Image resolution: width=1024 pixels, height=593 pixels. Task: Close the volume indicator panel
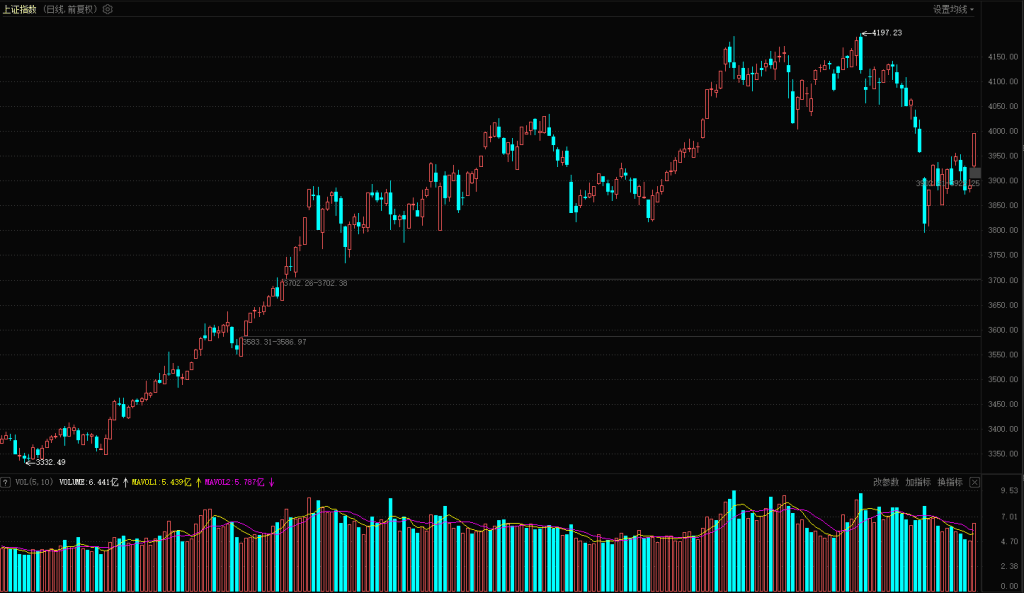point(975,482)
